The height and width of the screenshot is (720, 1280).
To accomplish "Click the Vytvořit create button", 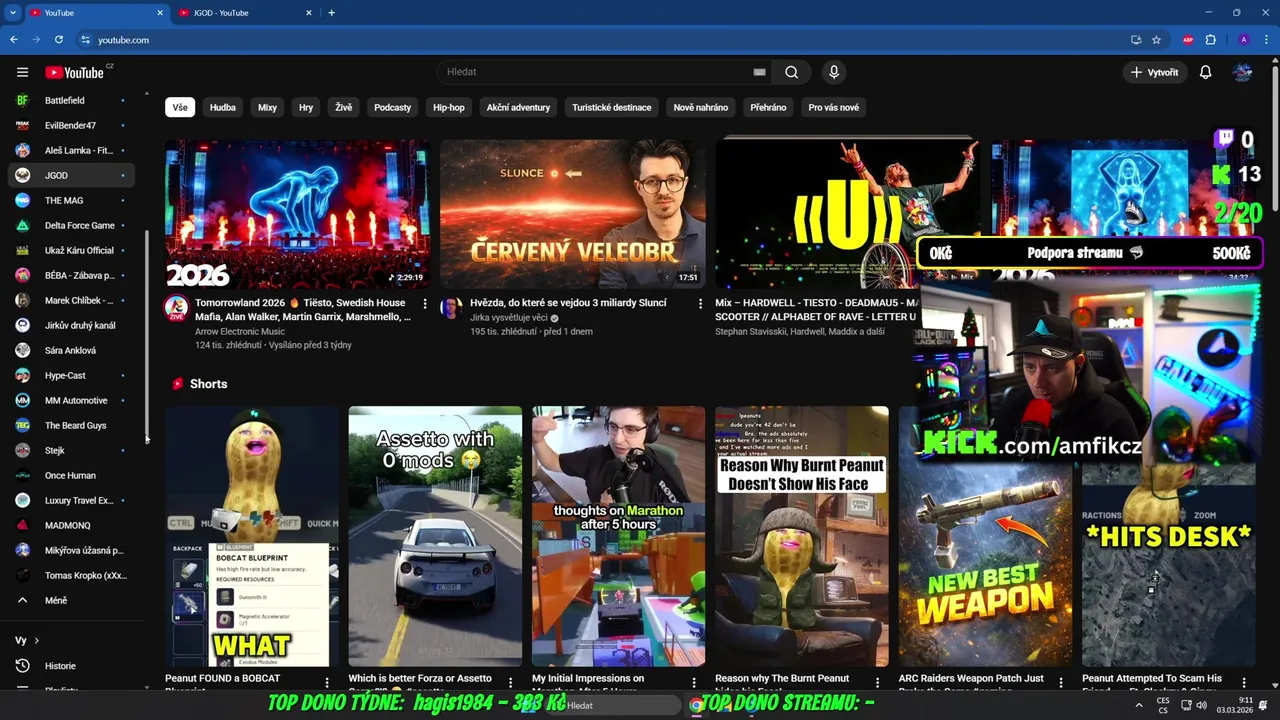I will coord(1154,72).
